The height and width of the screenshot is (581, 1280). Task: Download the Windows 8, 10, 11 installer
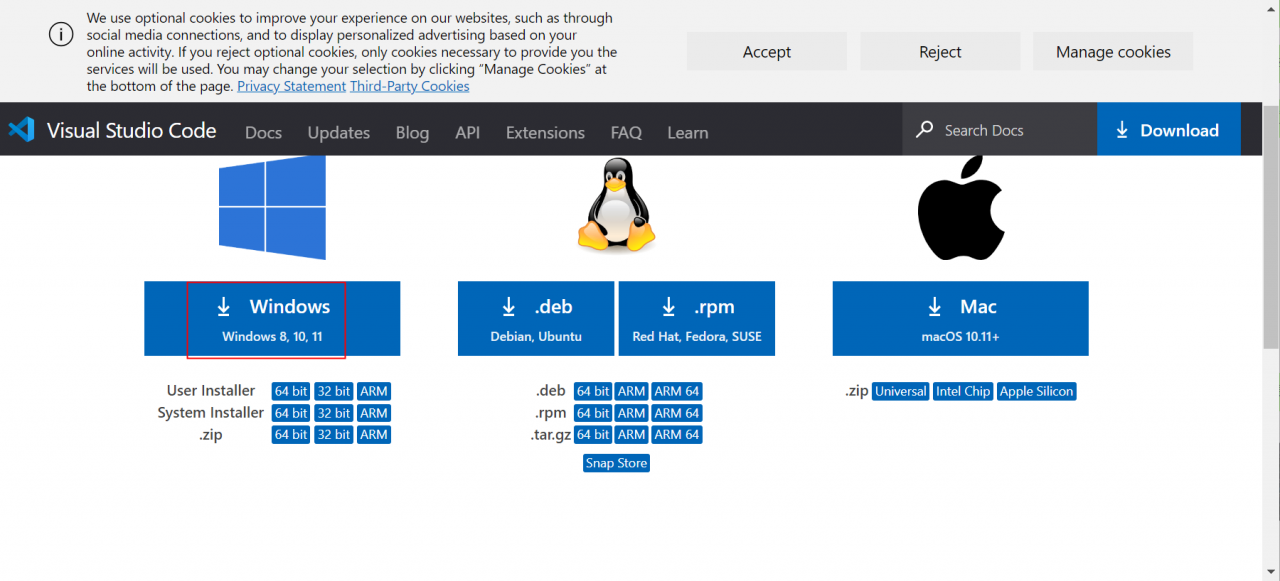pos(272,318)
